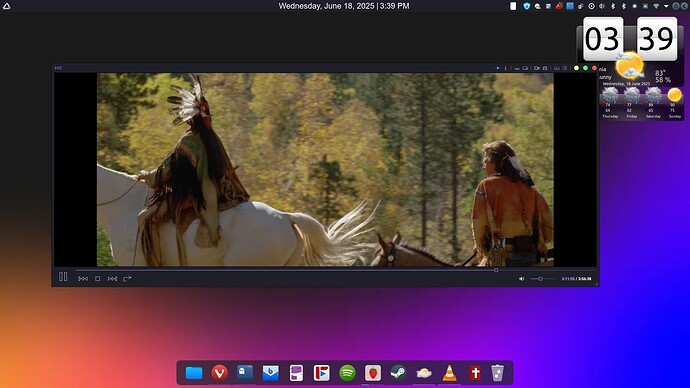
Task: Select the Thursday forecast in the weather widget
Action: [x=610, y=103]
